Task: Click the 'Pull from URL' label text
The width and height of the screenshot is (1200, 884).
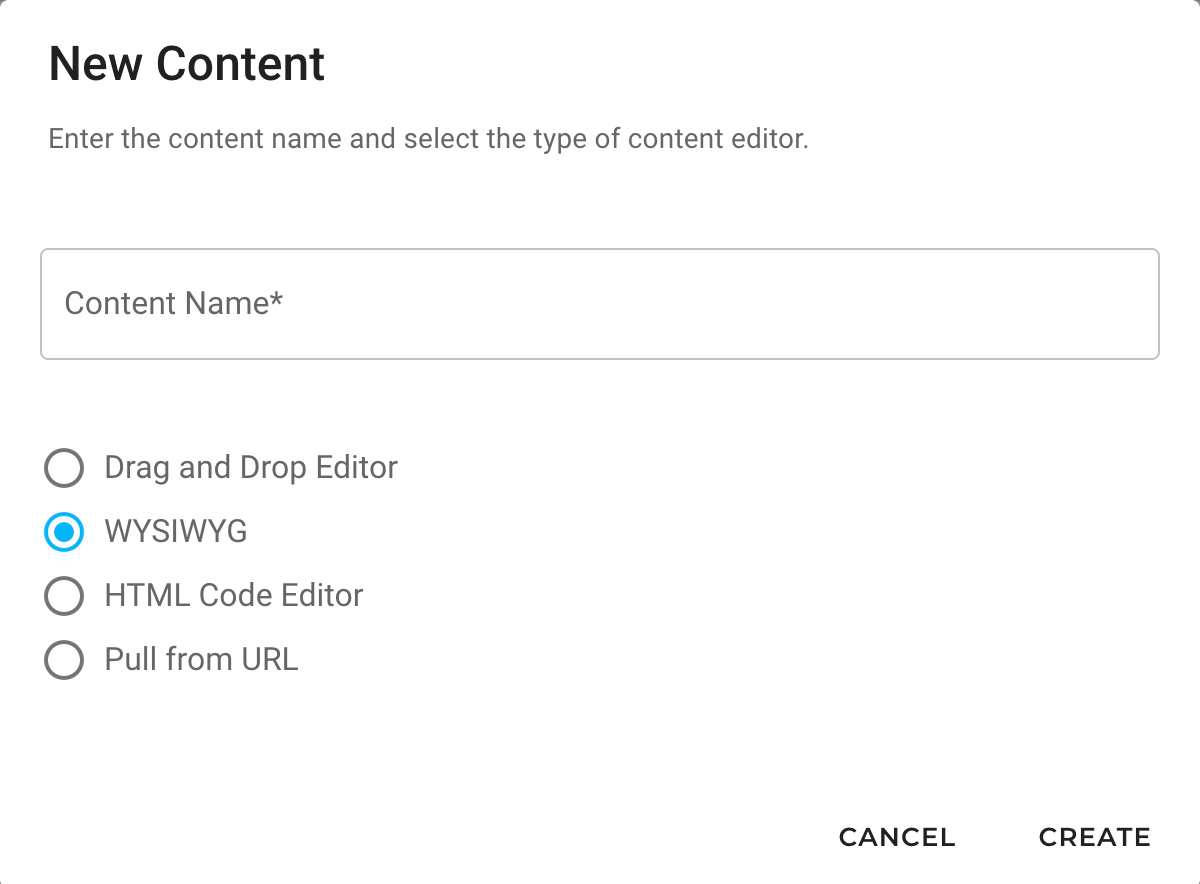Action: pos(202,660)
